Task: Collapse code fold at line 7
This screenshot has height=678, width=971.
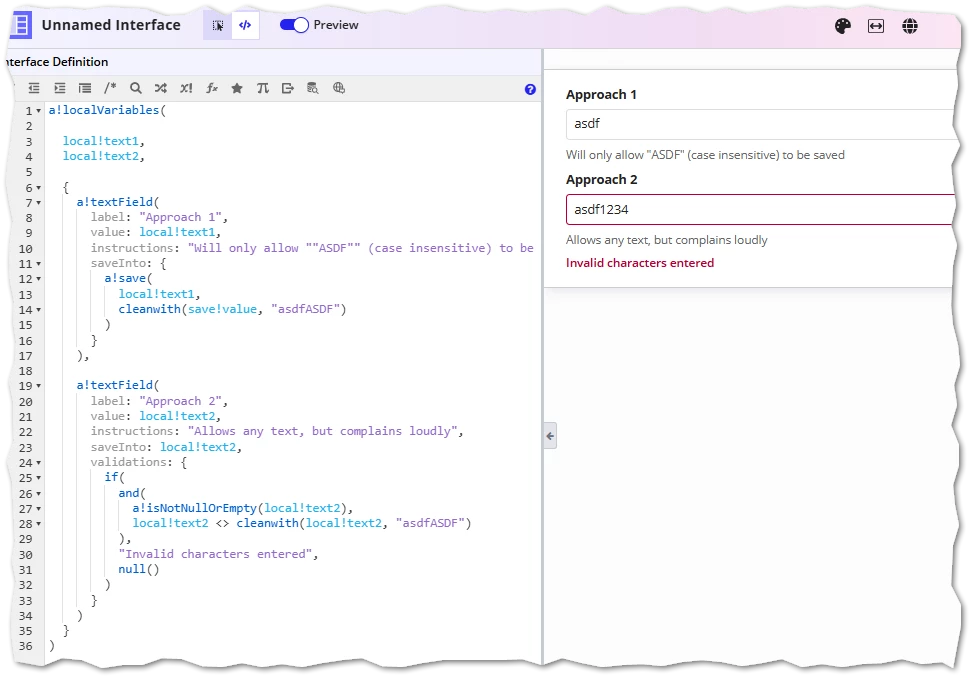Action: (x=38, y=202)
